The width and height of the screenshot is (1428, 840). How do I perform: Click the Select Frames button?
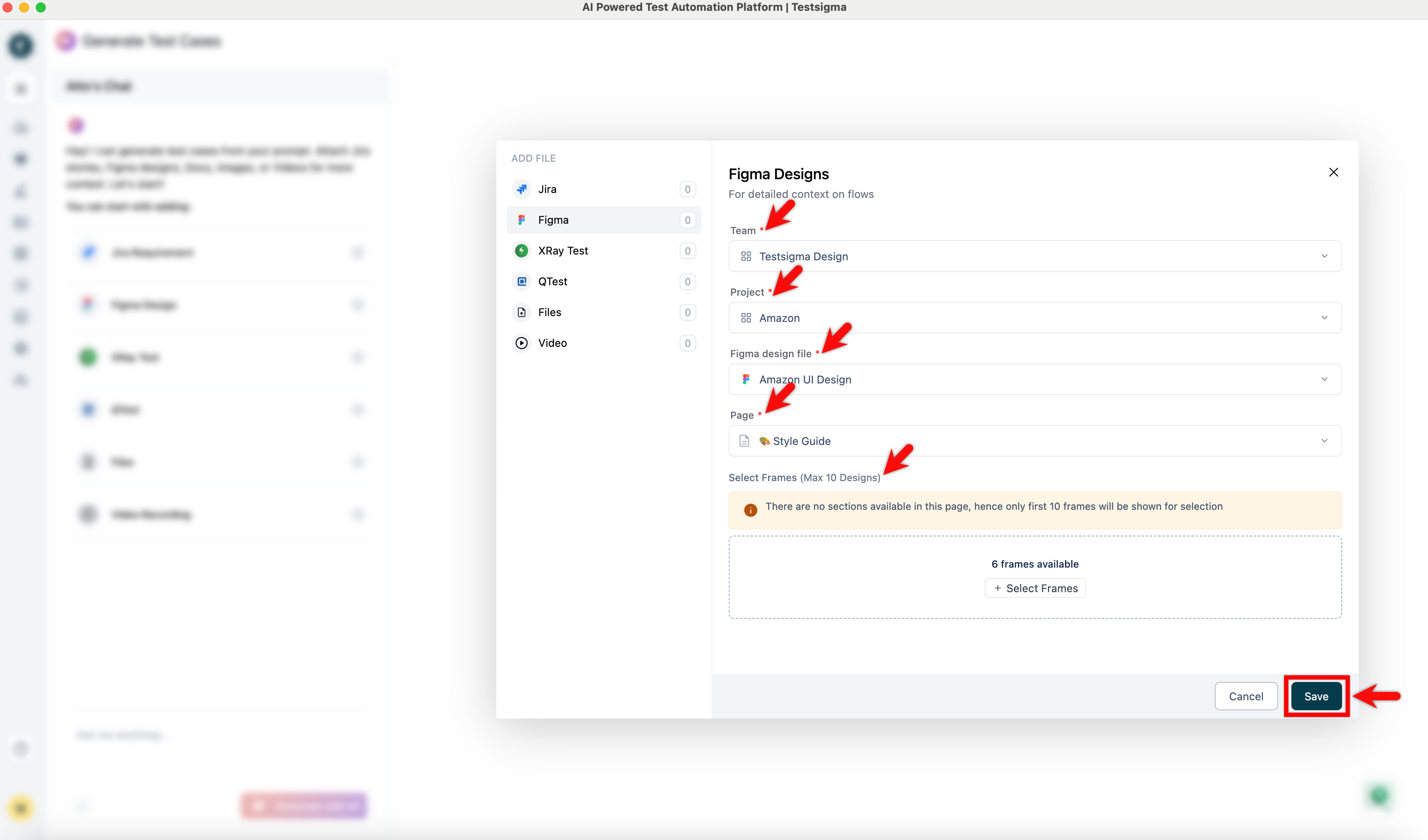click(1035, 588)
